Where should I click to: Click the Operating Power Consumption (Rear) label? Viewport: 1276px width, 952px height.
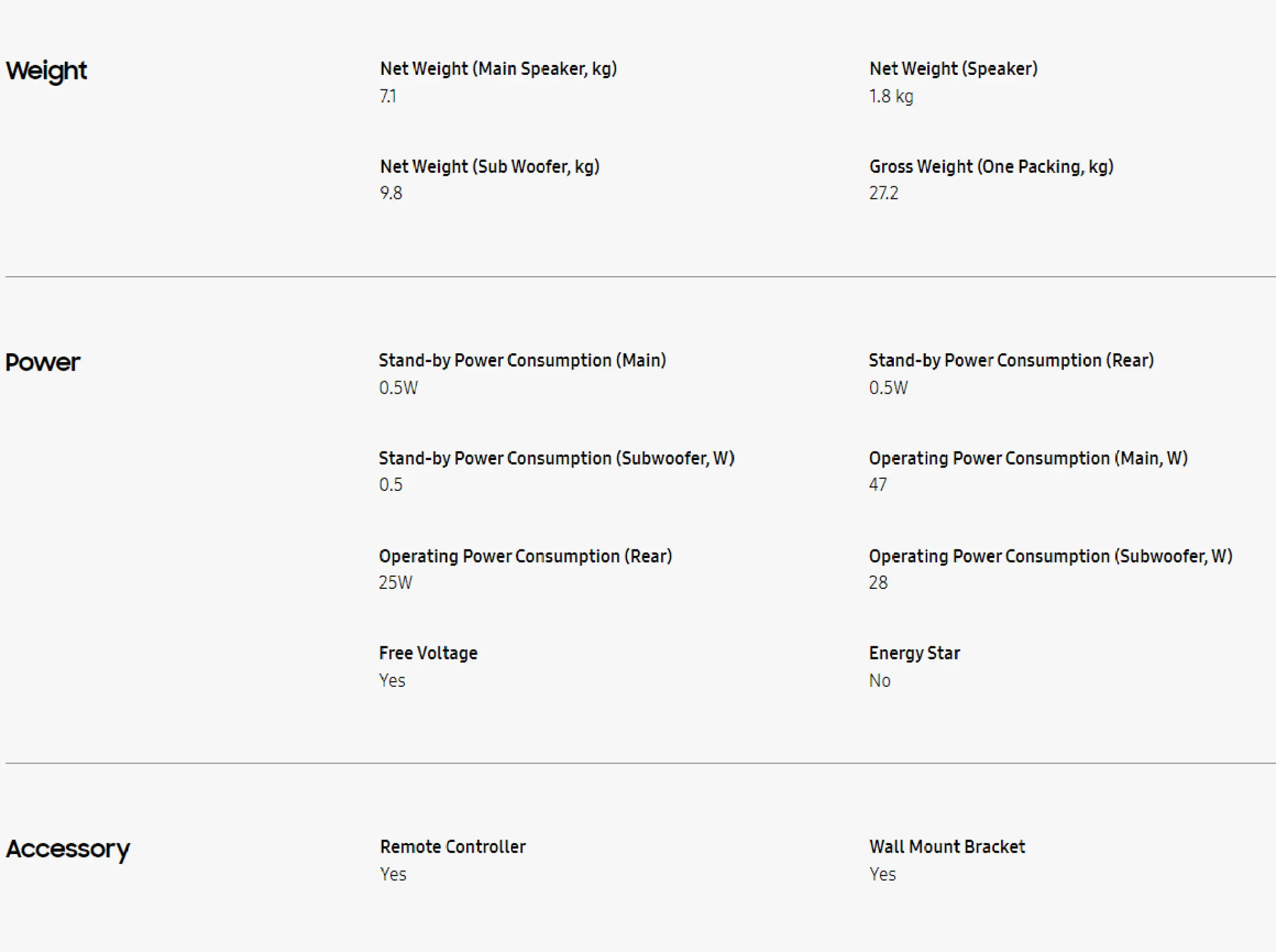525,556
